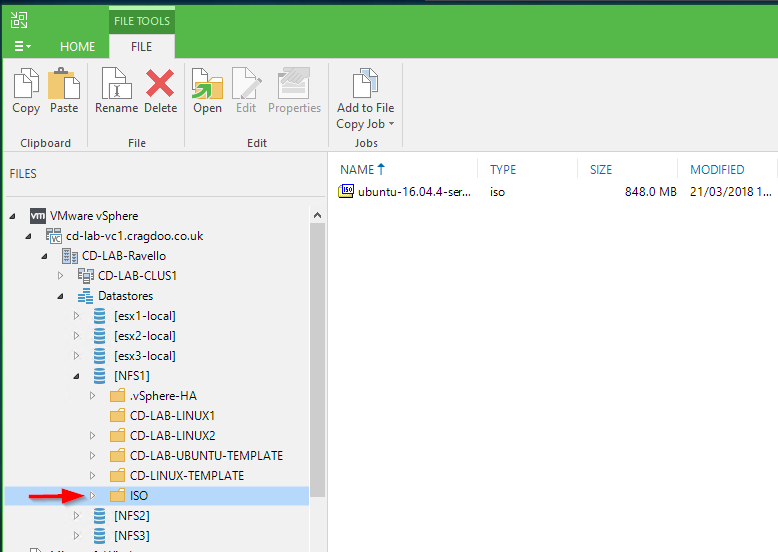Switch to the HOME ribbon tab
The width and height of the screenshot is (778, 552).
77,47
